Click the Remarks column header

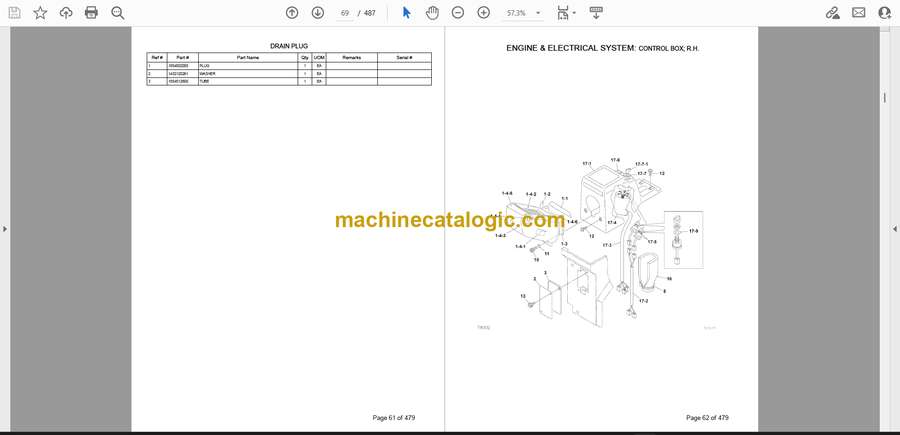click(x=351, y=57)
